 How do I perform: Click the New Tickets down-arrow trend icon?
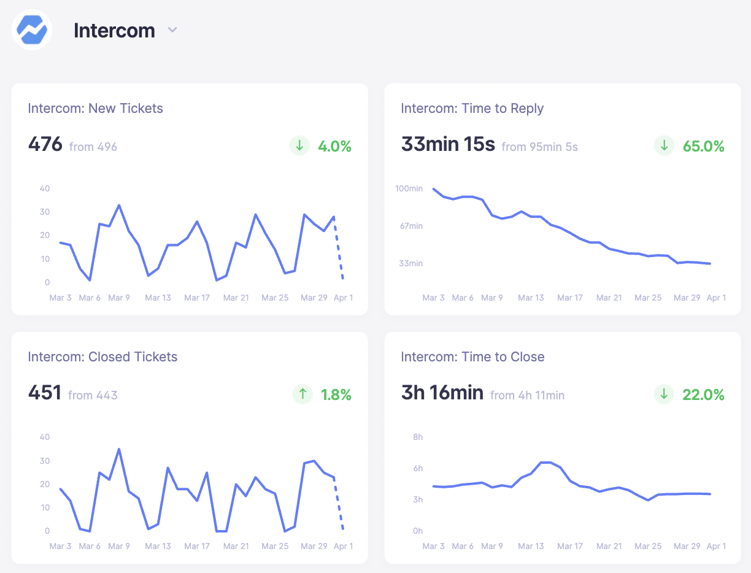[x=299, y=146]
